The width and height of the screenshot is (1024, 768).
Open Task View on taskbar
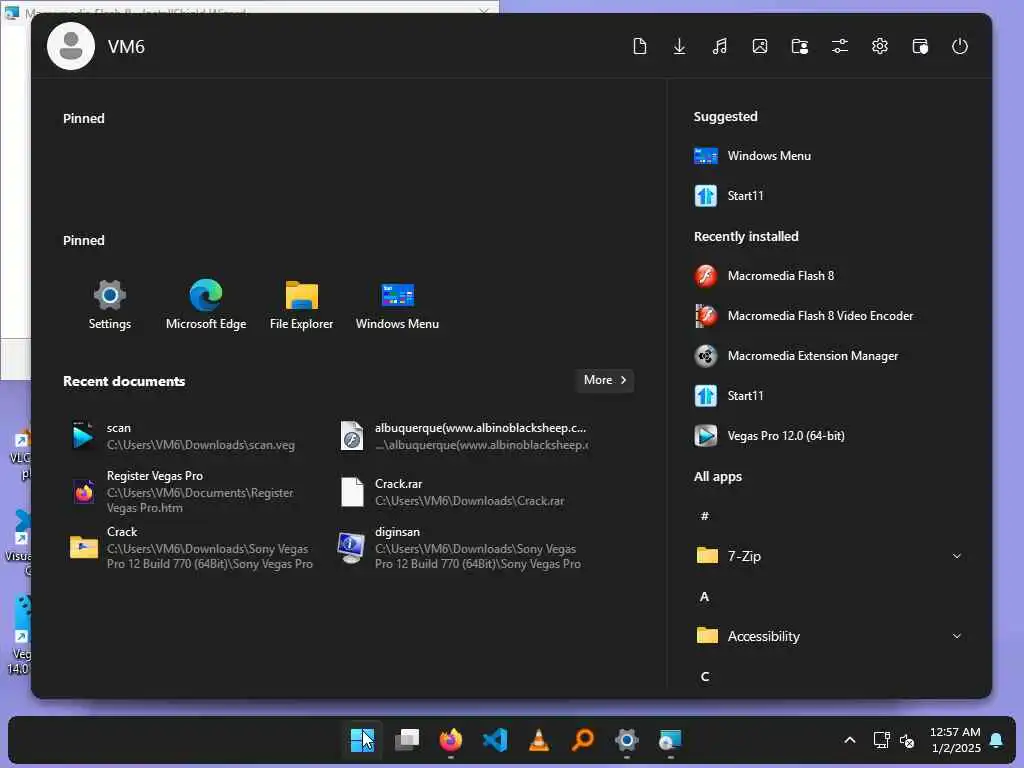[407, 740]
